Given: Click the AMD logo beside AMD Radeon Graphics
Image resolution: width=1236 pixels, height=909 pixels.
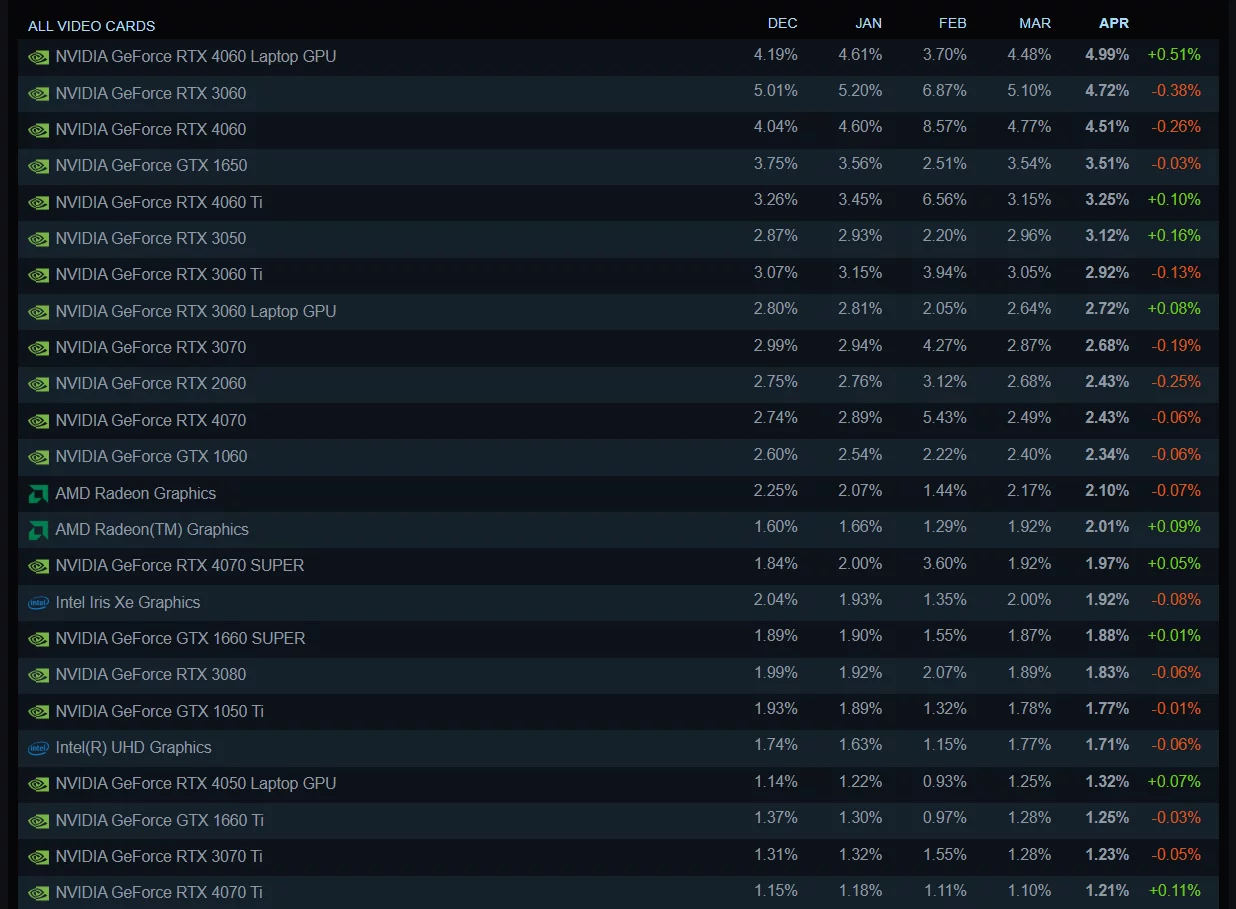Looking at the screenshot, I should click(38, 493).
